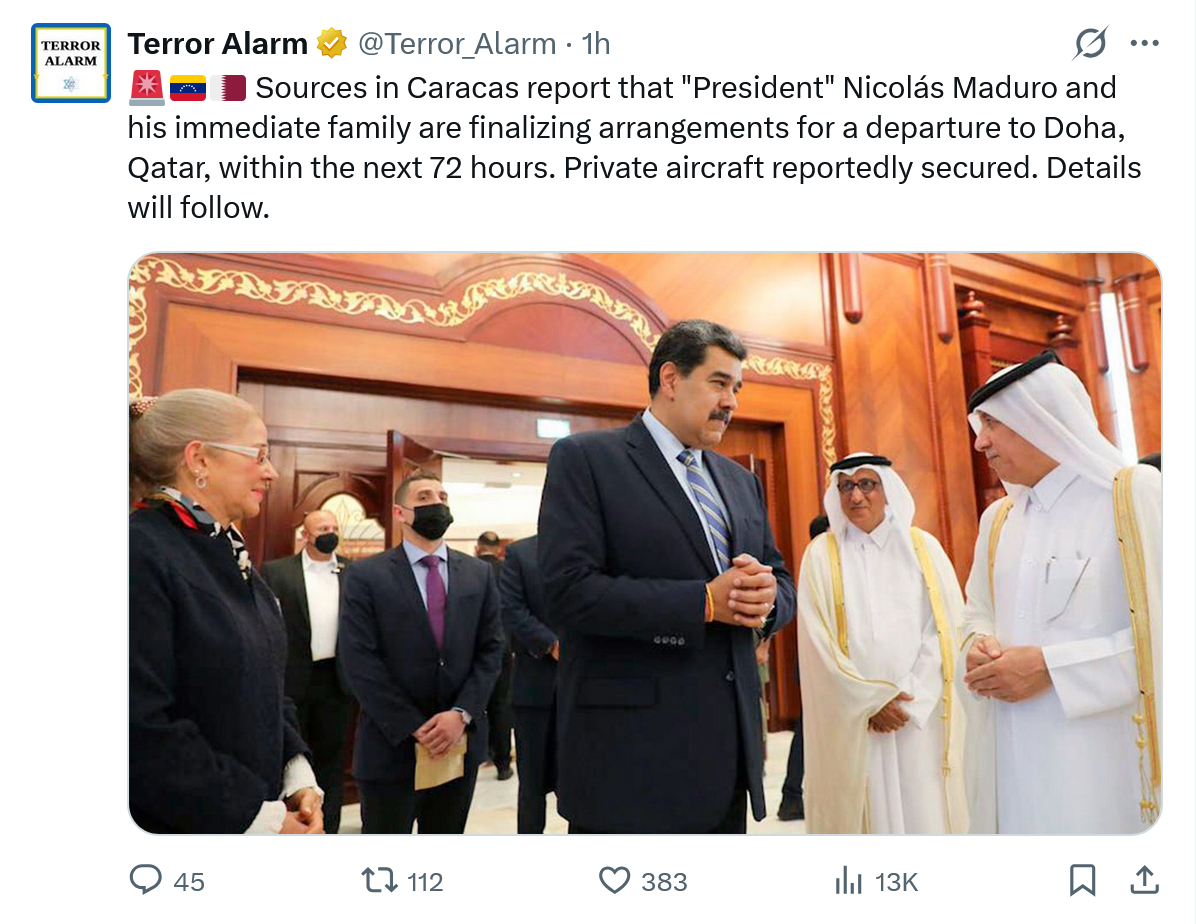Click the 383 likes count
Screen dimensions: 1196x924
(x=664, y=881)
